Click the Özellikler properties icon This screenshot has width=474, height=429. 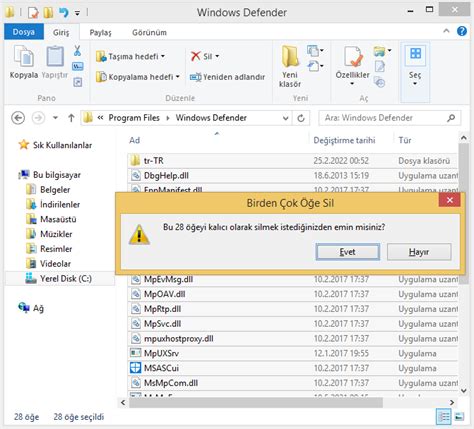tap(353, 57)
